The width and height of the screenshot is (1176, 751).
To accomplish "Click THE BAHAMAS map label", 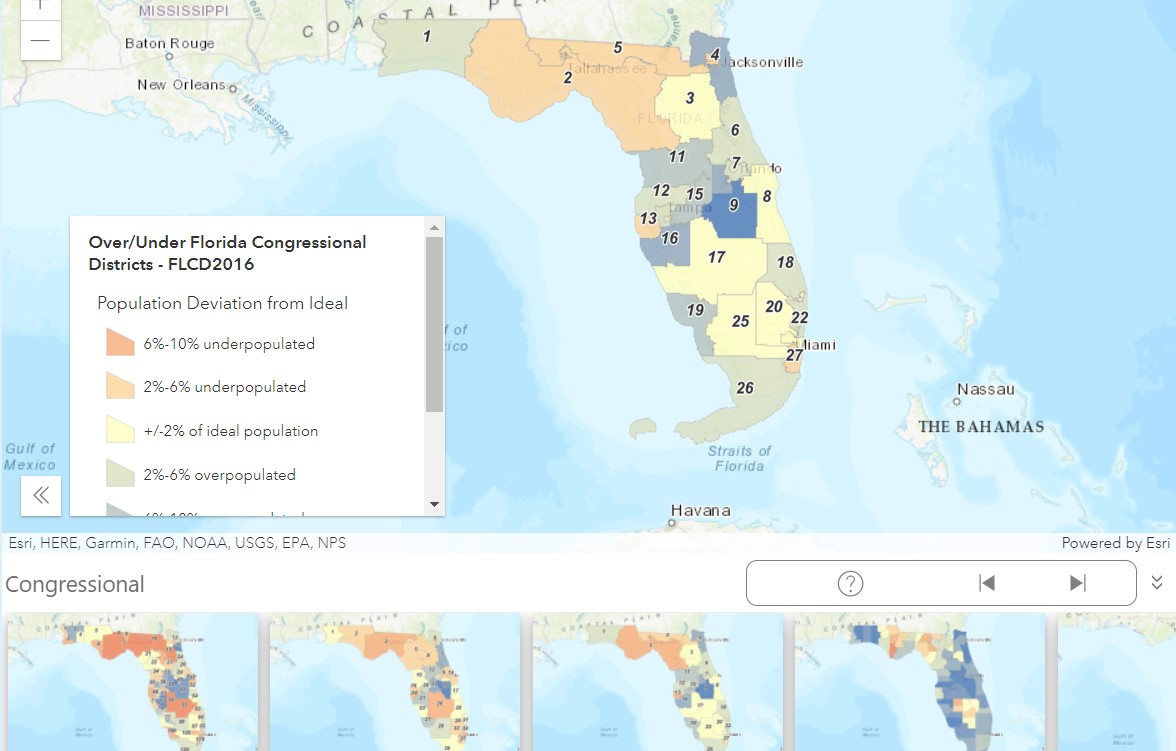I will [981, 427].
